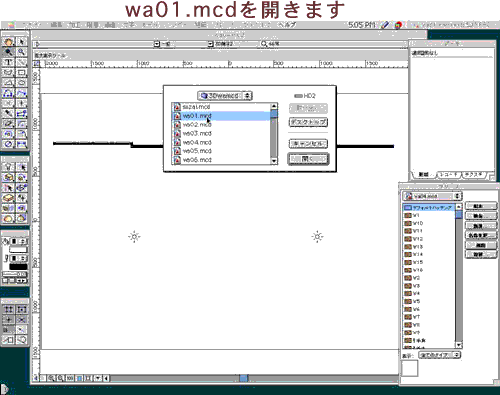500x395 pixels.
Task: Select wa04.mcd in the file list
Action: pyautogui.click(x=221, y=142)
